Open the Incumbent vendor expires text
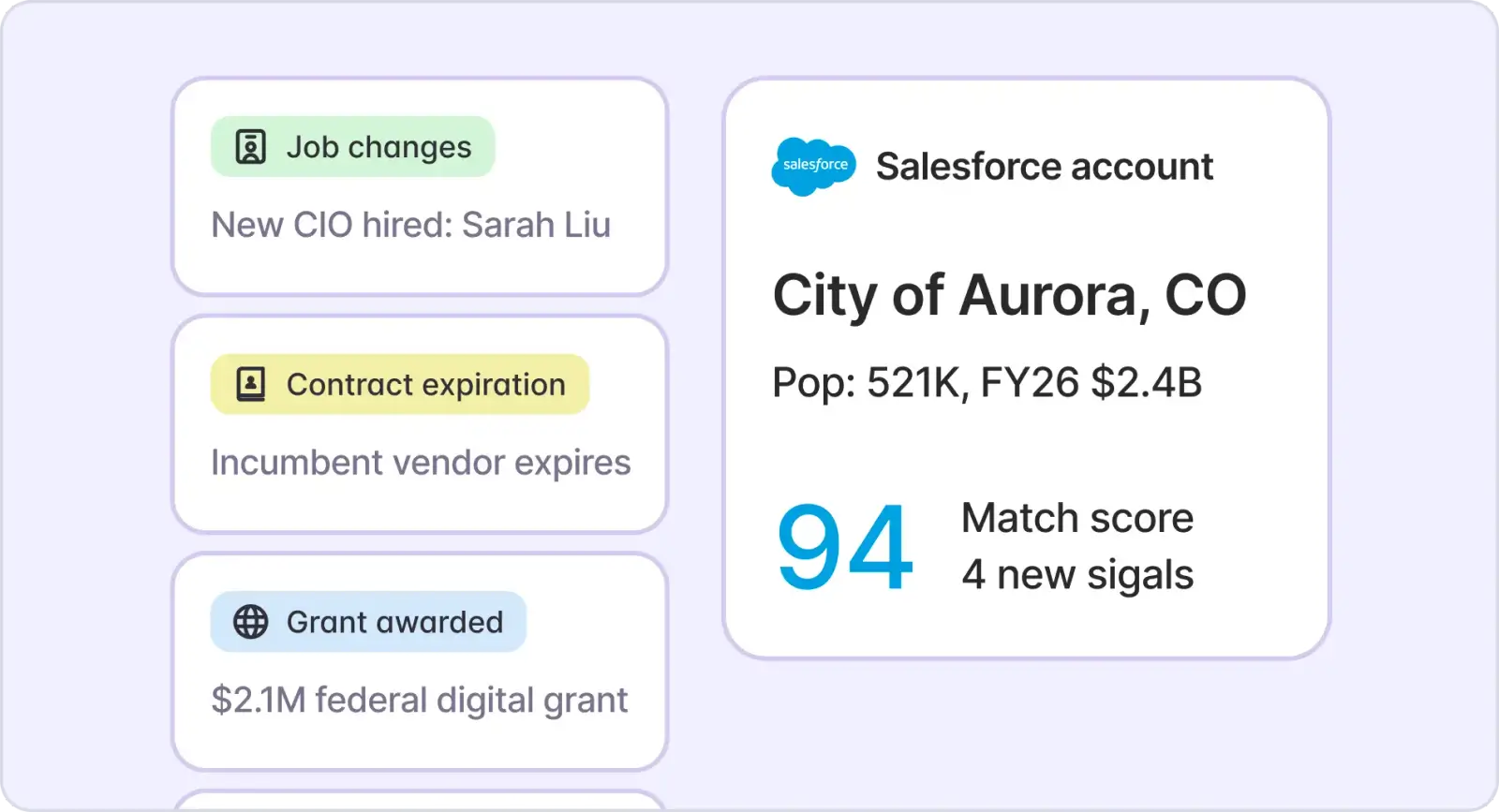Image resolution: width=1499 pixels, height=812 pixels. 421,463
